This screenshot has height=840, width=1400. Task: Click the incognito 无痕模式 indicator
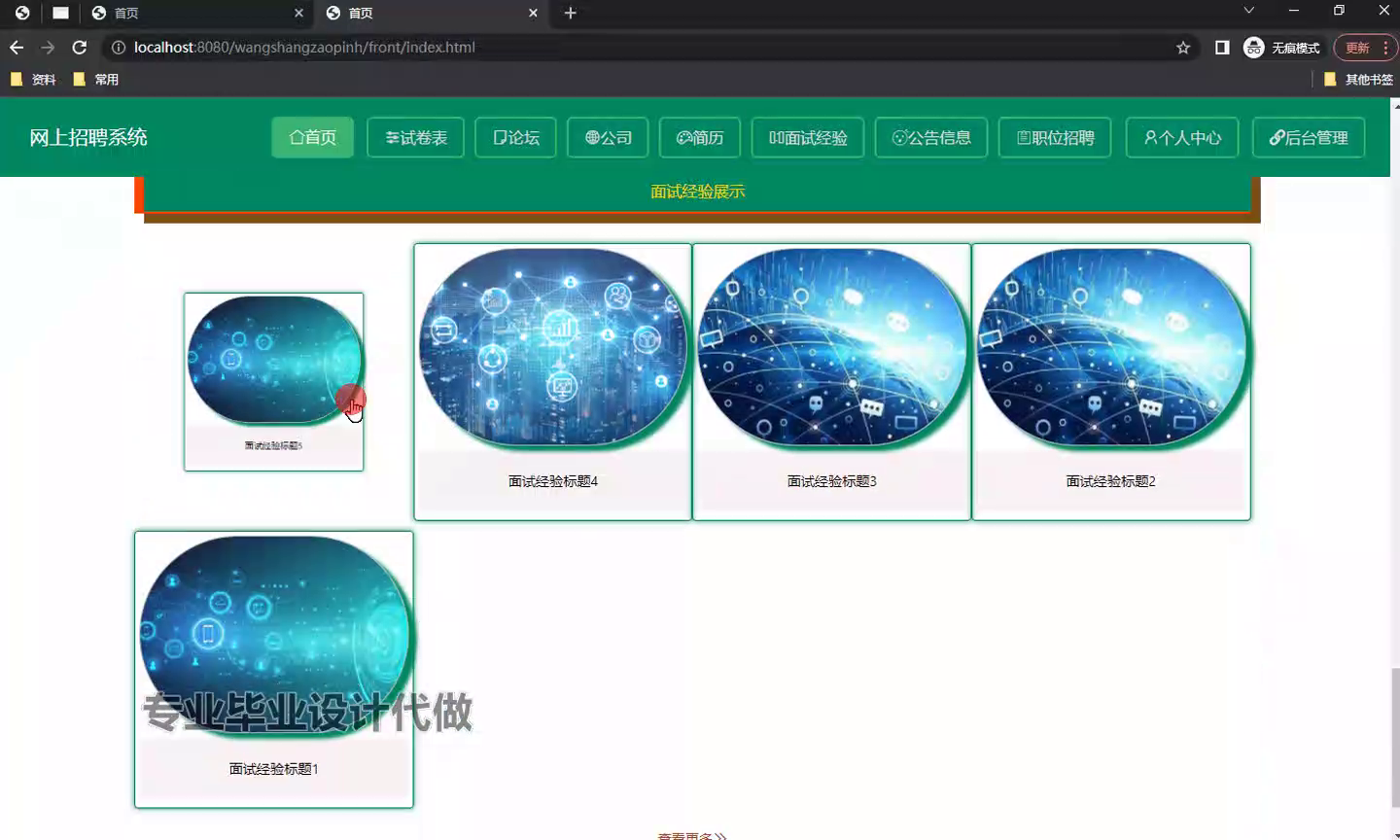[1281, 48]
